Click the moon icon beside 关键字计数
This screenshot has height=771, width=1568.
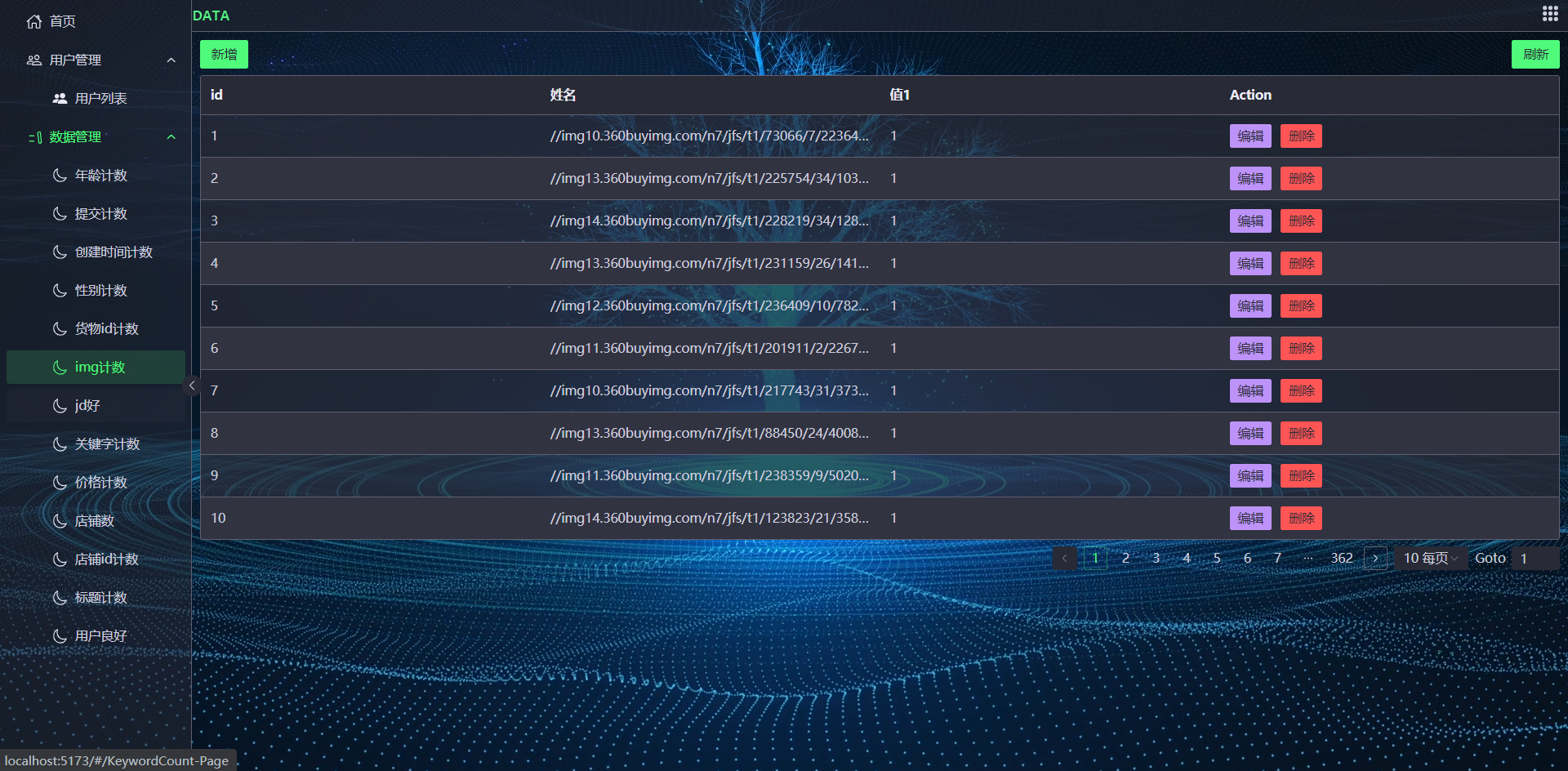[x=58, y=443]
